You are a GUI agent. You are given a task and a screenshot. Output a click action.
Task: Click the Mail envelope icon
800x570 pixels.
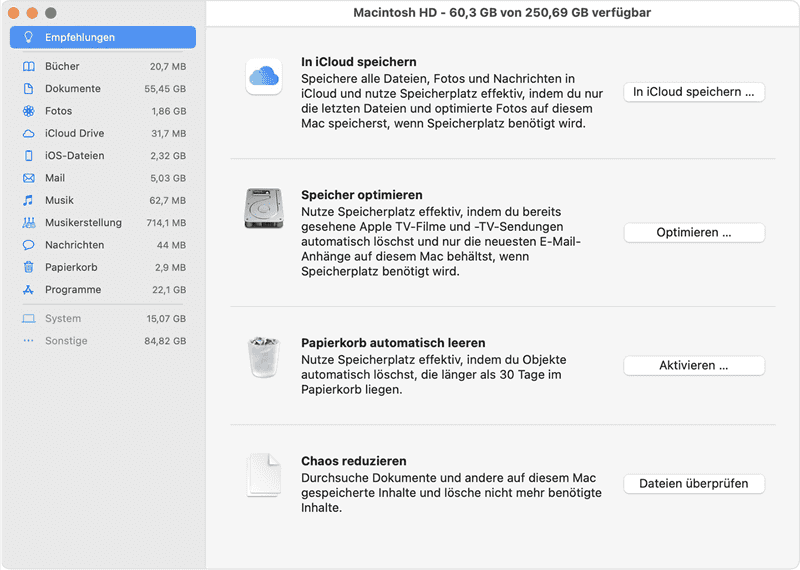point(29,178)
